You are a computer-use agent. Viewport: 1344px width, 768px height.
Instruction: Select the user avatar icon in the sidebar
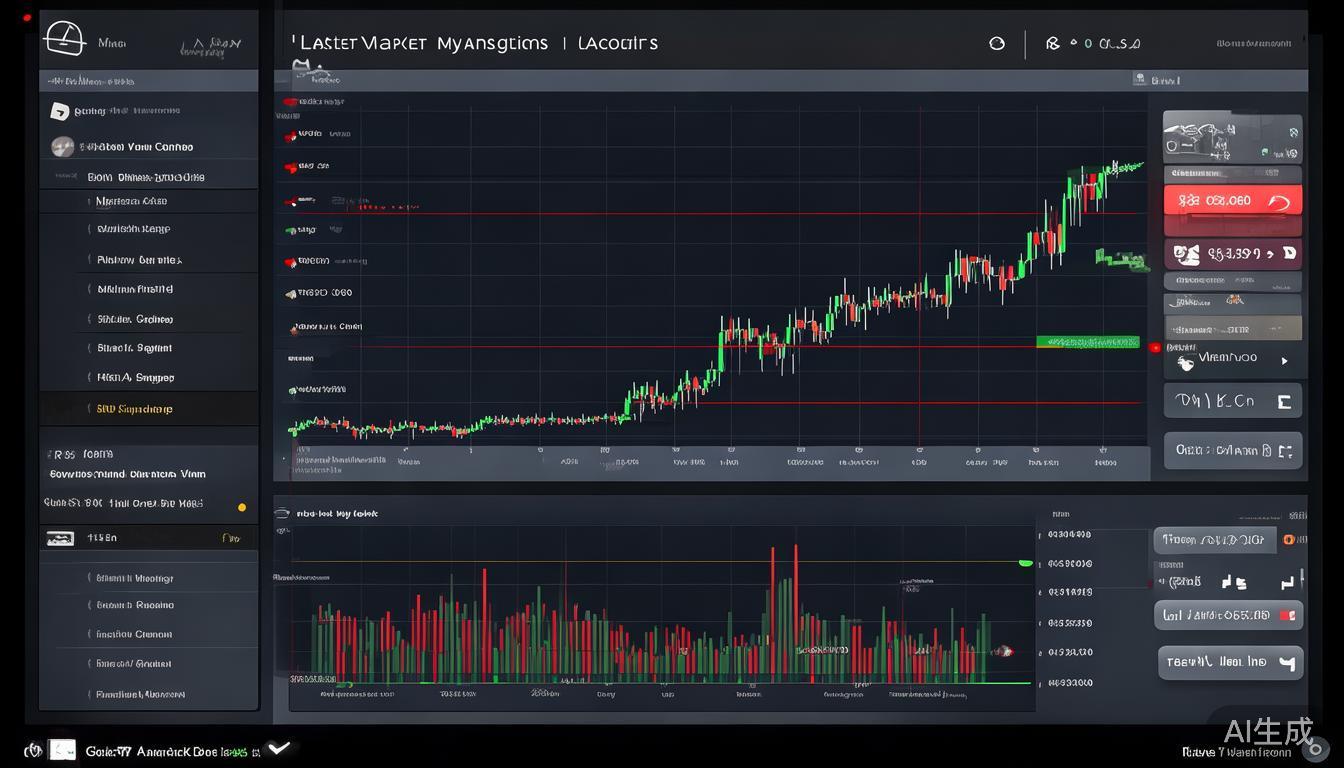(62, 146)
